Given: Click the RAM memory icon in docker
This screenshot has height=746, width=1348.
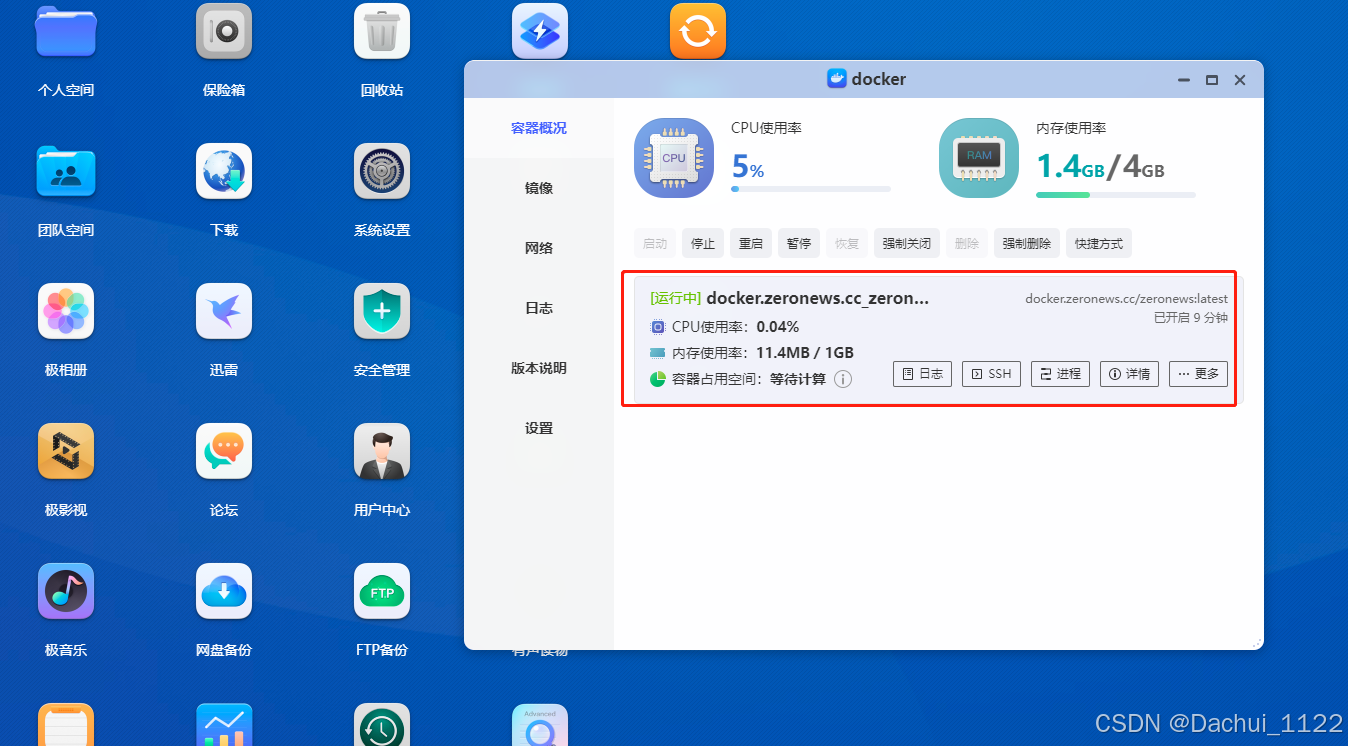Looking at the screenshot, I should 979,158.
